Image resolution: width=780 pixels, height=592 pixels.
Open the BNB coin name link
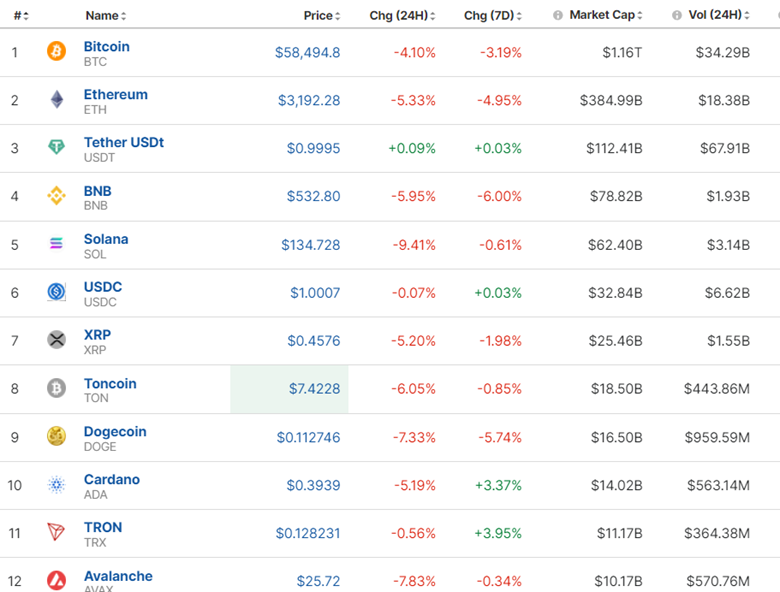point(98,191)
